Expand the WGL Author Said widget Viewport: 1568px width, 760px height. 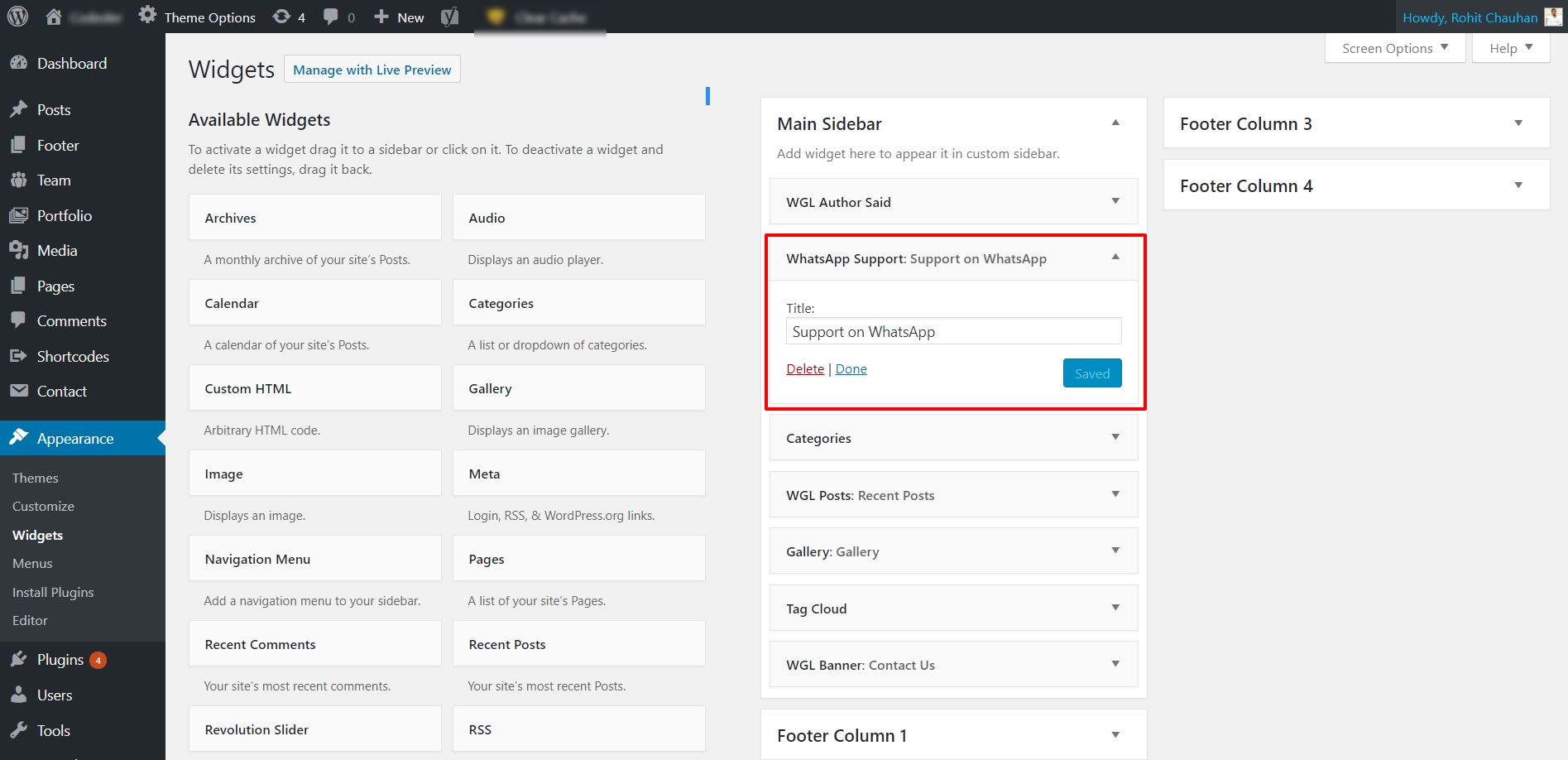[x=1115, y=201]
